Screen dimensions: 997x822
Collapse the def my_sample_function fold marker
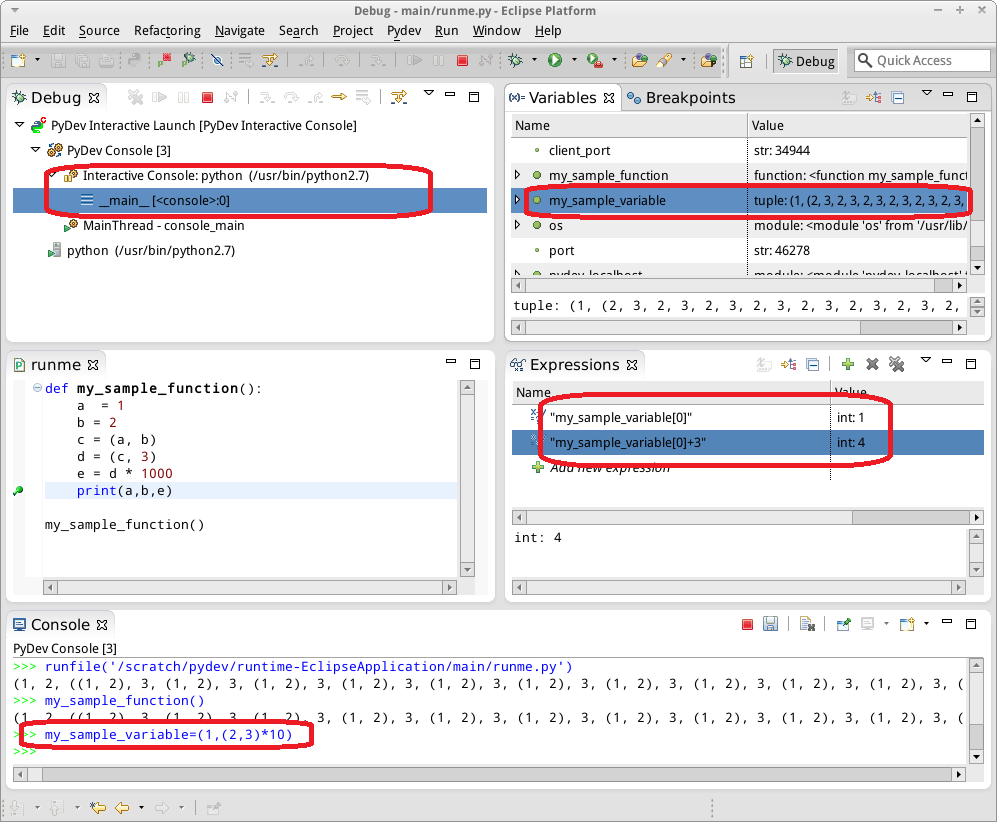pyautogui.click(x=38, y=388)
